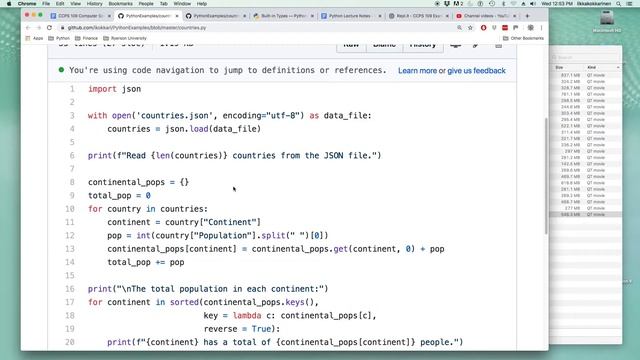Click line number 1 in the code
The image size is (640, 360).
[72, 89]
